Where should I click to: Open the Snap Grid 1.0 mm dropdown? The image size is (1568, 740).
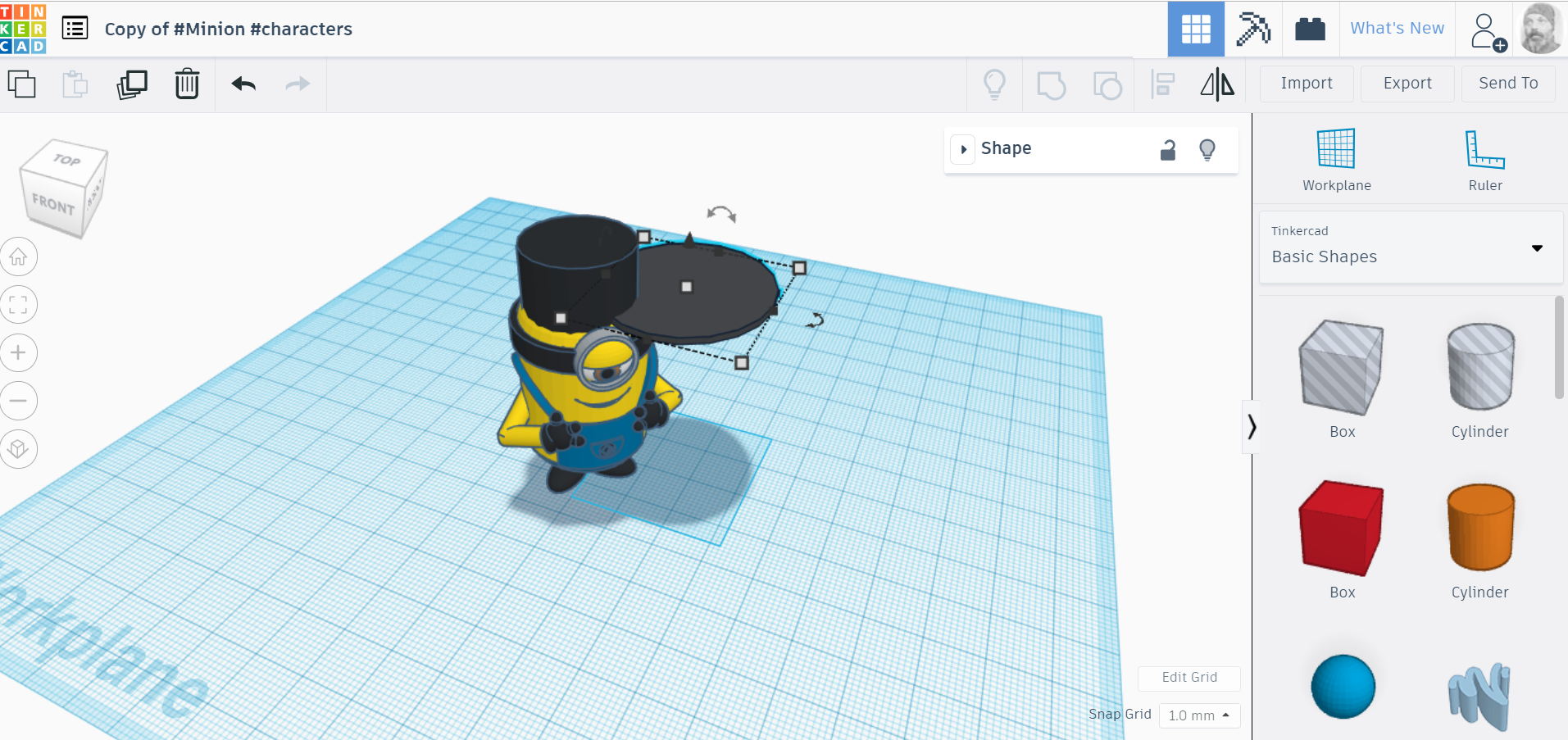click(1199, 715)
